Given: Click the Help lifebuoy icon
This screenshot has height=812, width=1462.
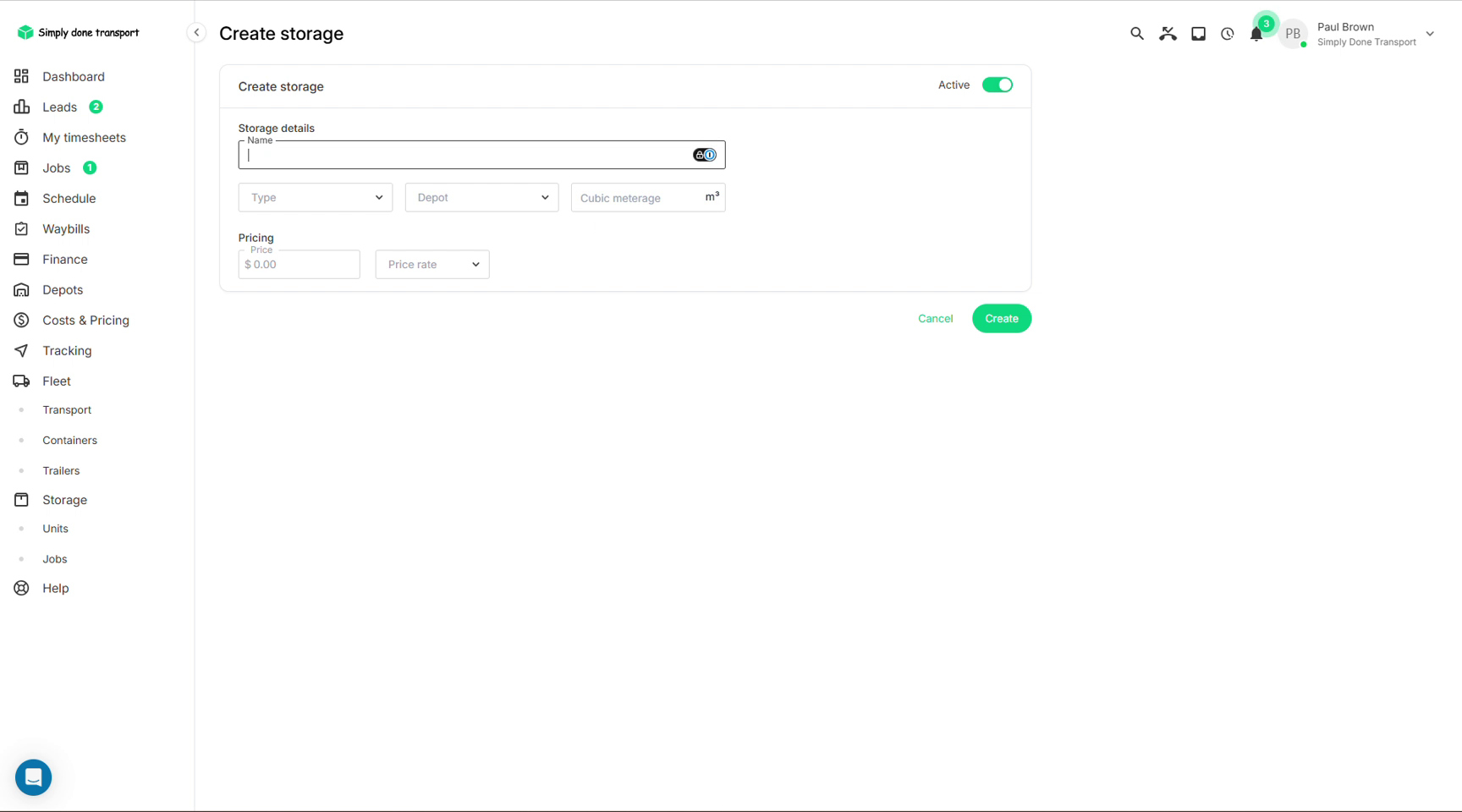Looking at the screenshot, I should coord(21,588).
